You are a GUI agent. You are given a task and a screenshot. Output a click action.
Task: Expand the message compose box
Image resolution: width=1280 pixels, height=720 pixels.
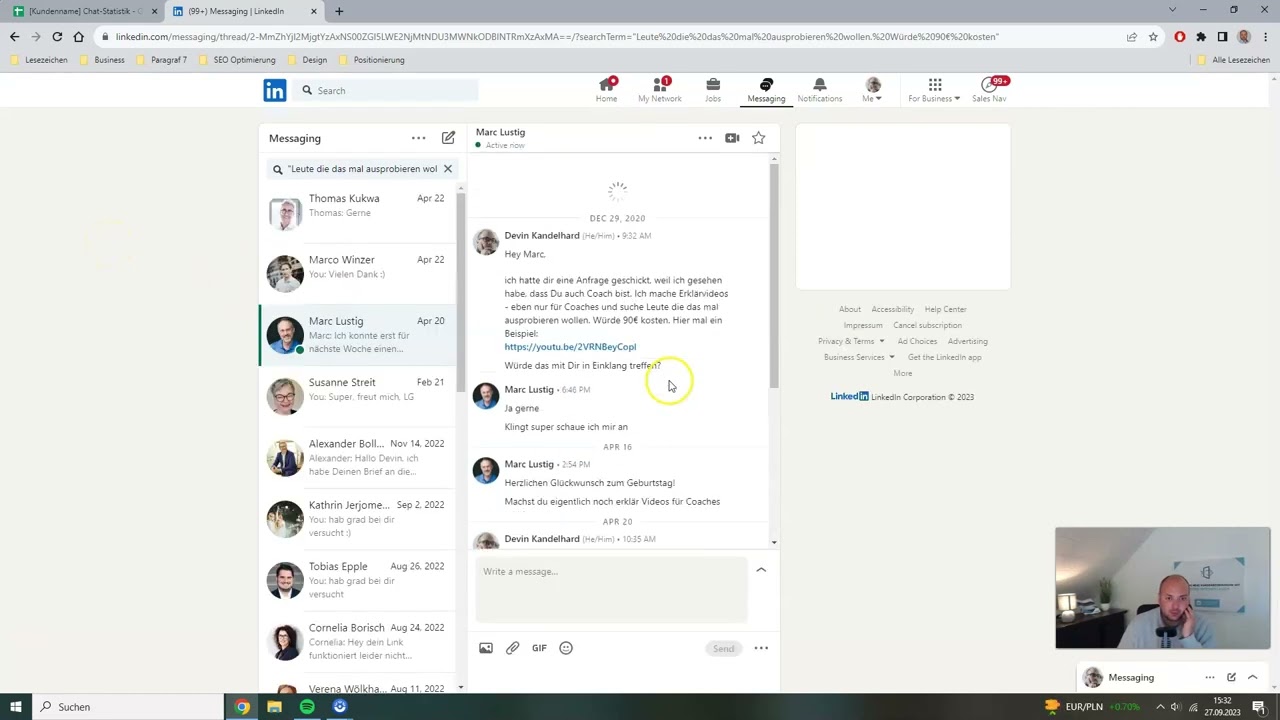pos(761,570)
